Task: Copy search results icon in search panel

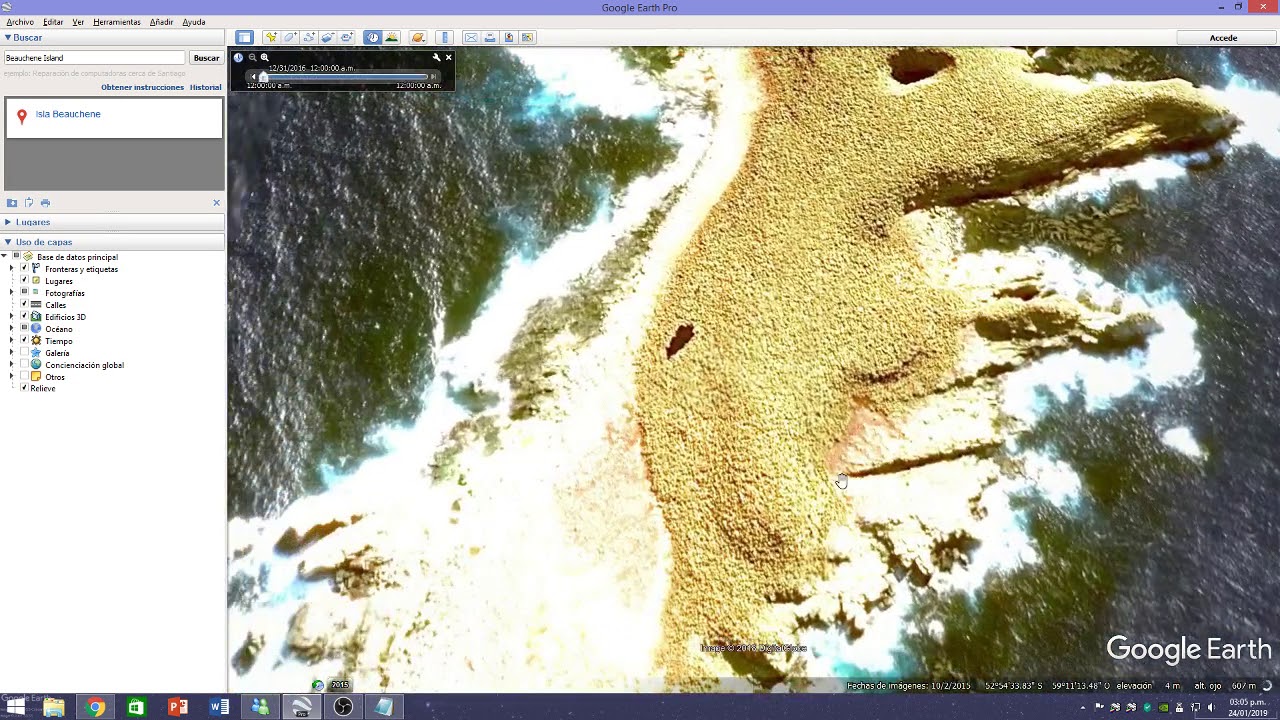Action: click(x=29, y=203)
